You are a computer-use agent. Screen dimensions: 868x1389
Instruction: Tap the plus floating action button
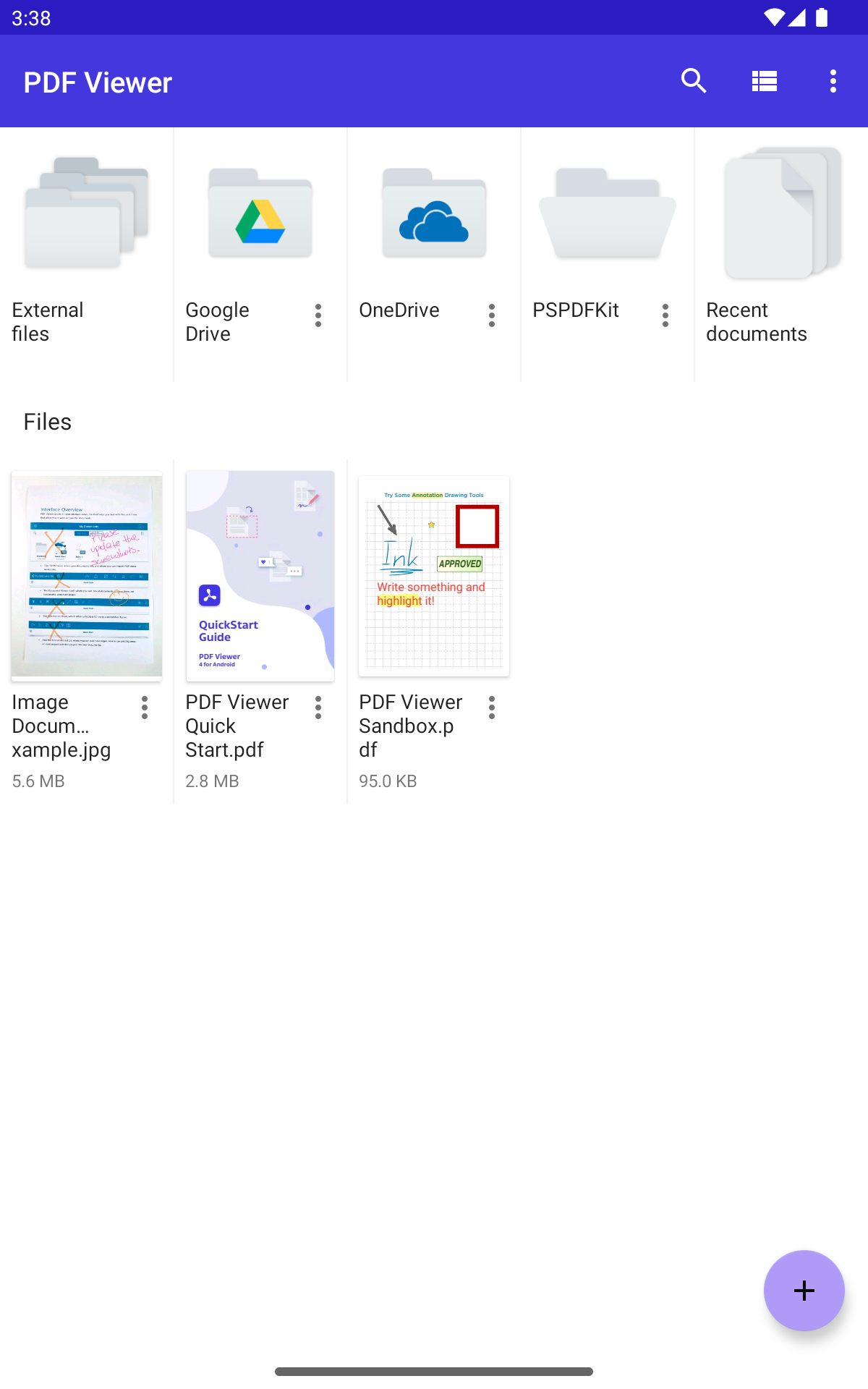pos(804,1291)
